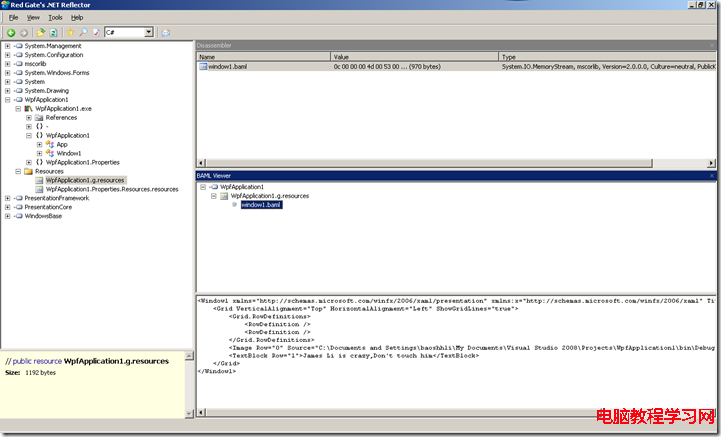This screenshot has width=721, height=437.
Task: Collapse the Resources folder node
Action: tap(18, 172)
